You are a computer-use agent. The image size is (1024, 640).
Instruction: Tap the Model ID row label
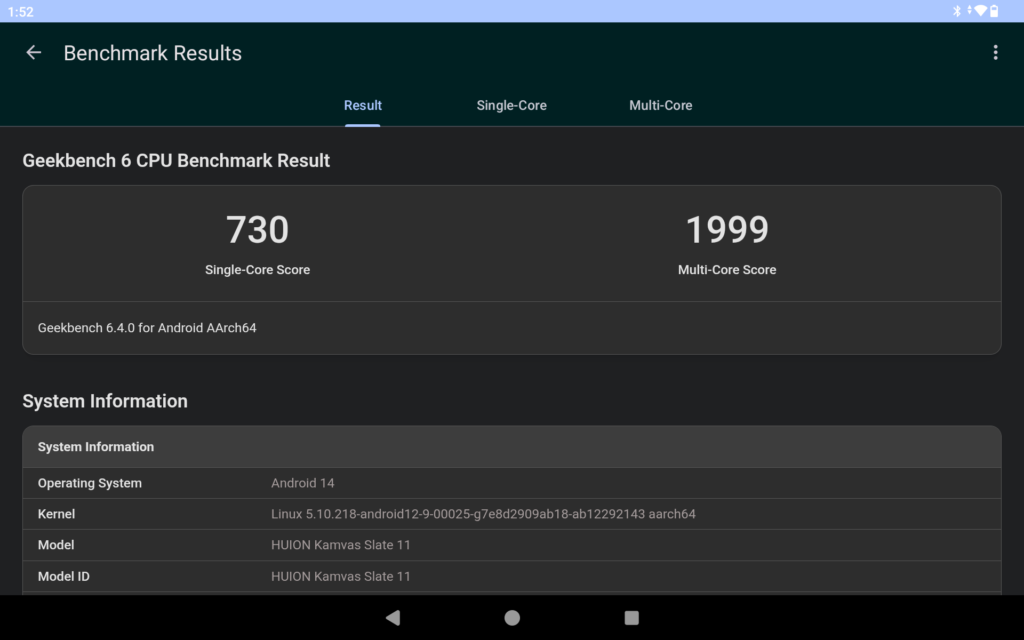click(63, 576)
